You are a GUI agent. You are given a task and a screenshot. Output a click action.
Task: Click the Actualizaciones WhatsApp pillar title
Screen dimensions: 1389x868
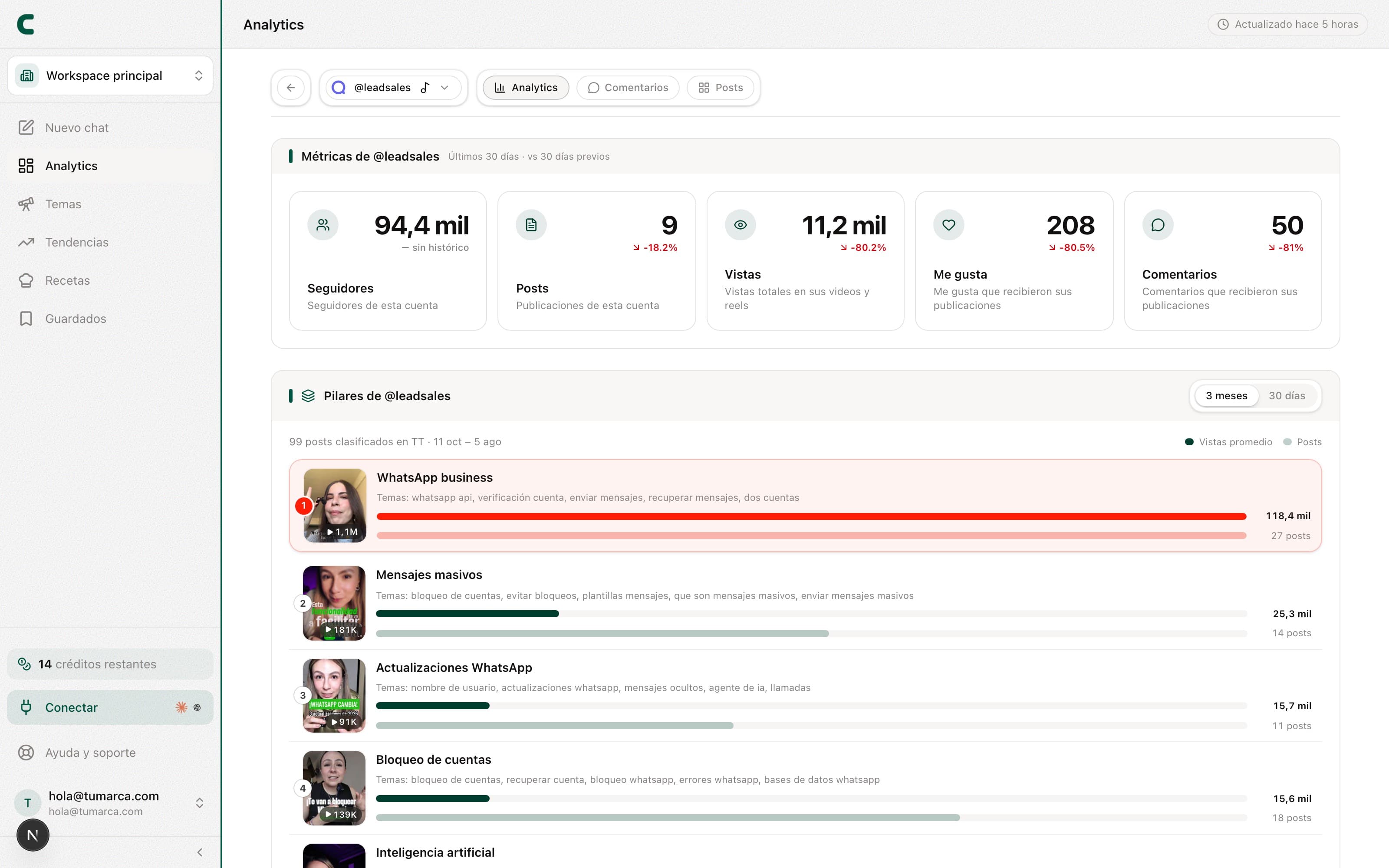point(454,667)
